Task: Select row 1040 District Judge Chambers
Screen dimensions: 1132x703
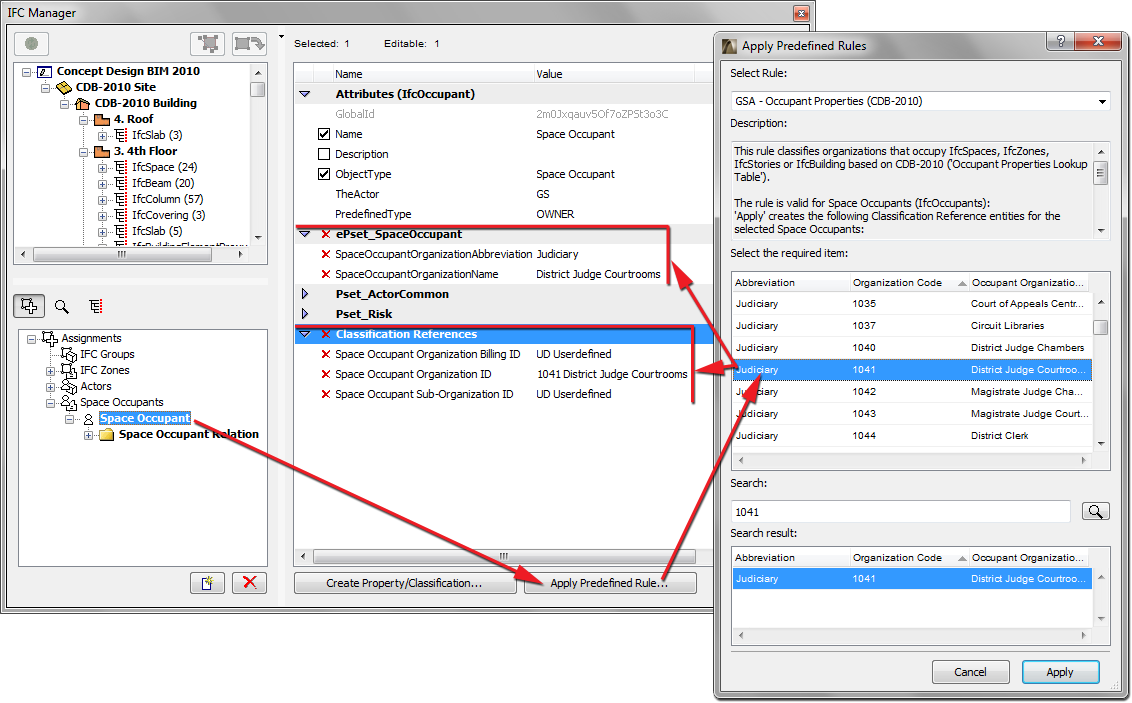Action: [912, 348]
